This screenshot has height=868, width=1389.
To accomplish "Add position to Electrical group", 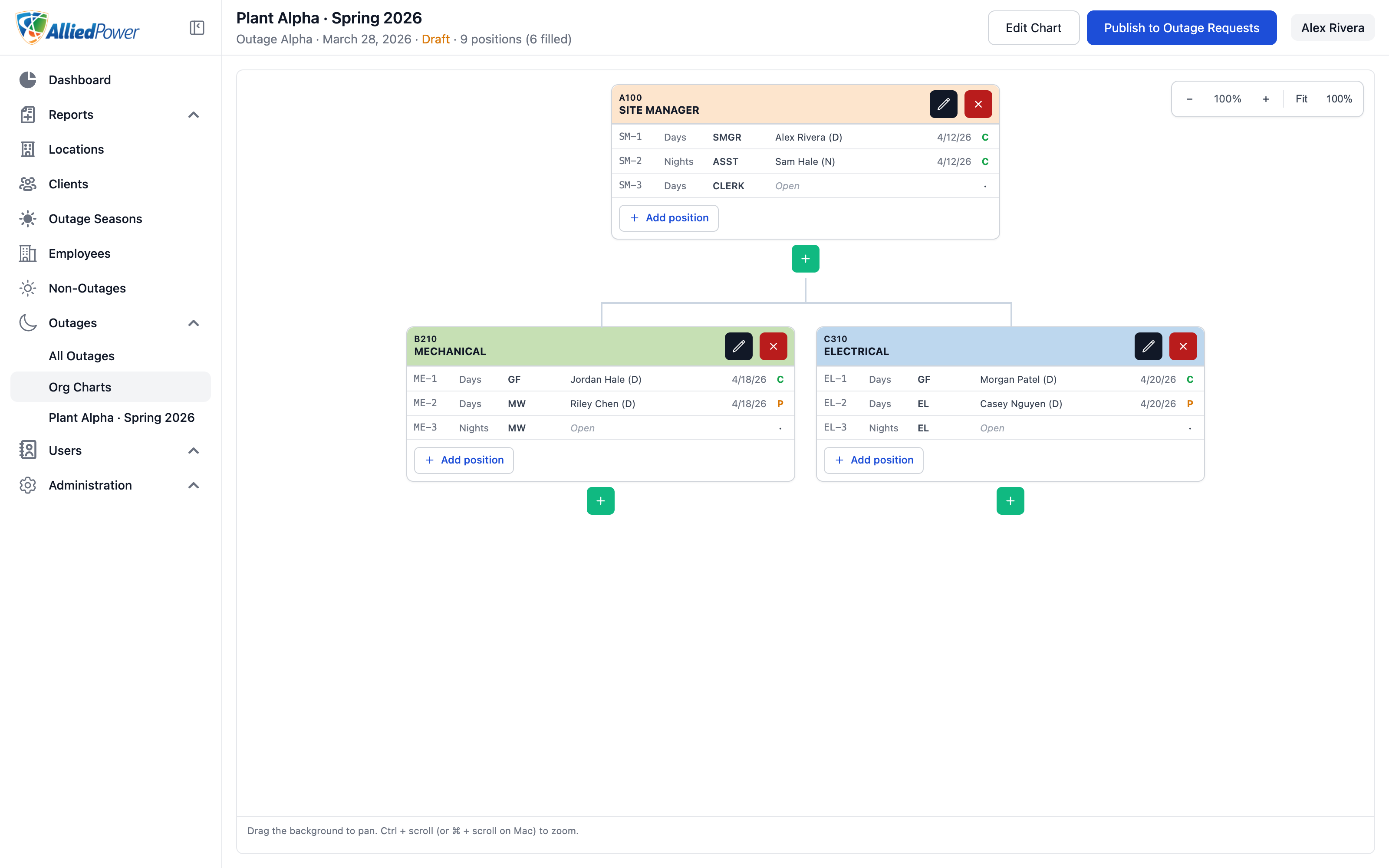I will point(874,460).
